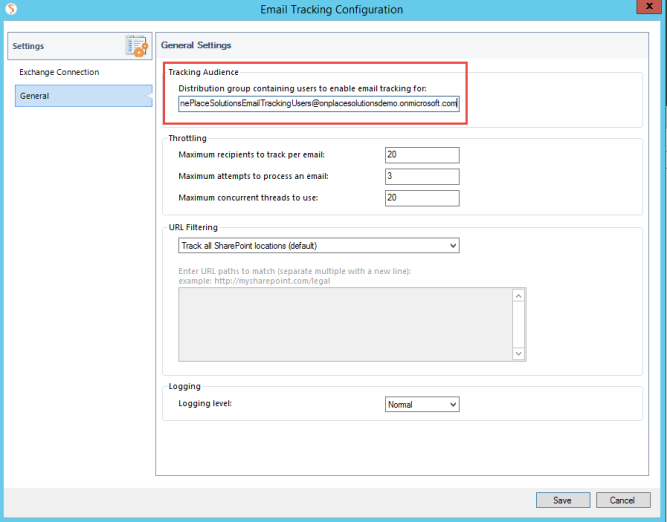667x522 pixels.
Task: Focus the Maximum recipients to track field
Action: 421,154
